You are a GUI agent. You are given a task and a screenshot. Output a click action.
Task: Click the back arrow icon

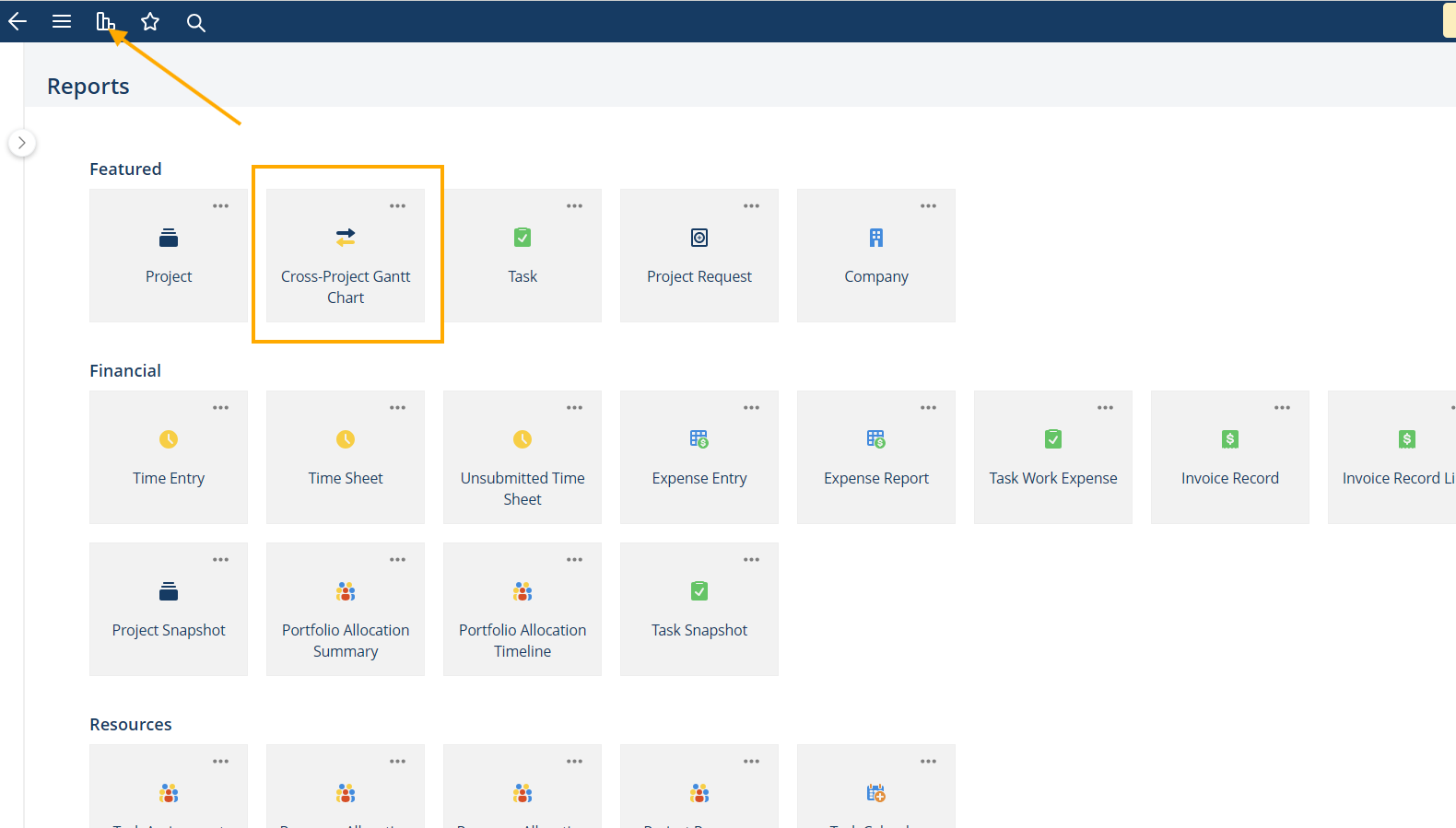(x=18, y=21)
